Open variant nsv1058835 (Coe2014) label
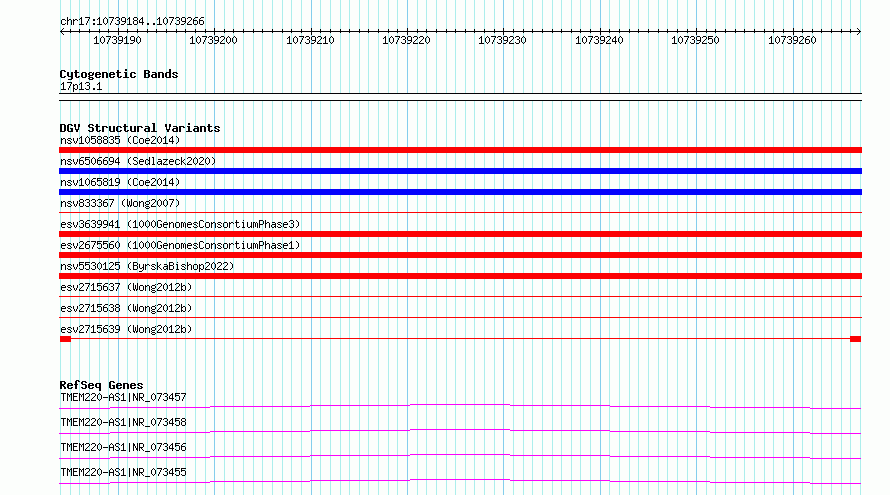Screen dimensions: 890x495 click(x=120, y=140)
